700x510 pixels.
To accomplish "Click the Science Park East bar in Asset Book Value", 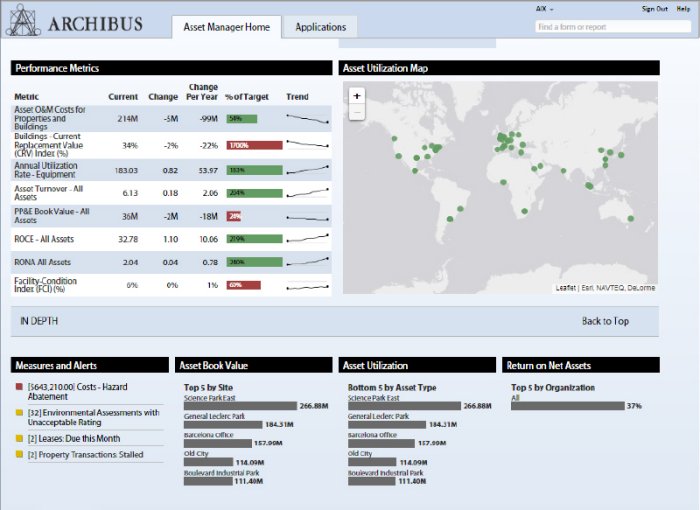I will pyautogui.click(x=240, y=406).
